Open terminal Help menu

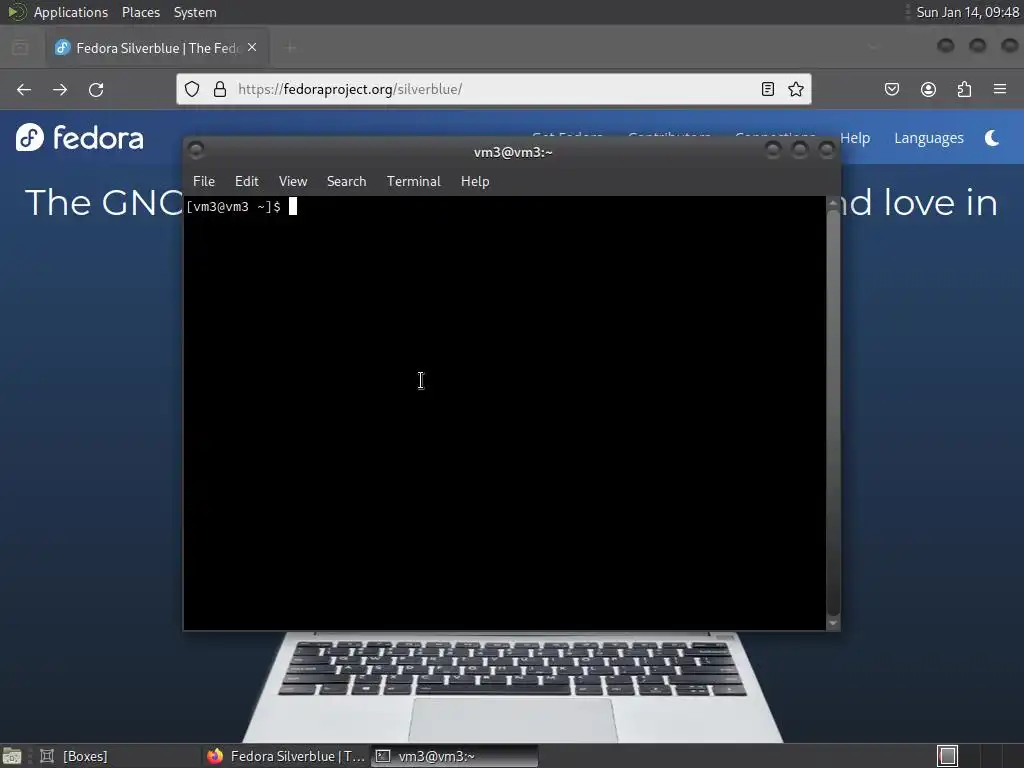pos(475,181)
